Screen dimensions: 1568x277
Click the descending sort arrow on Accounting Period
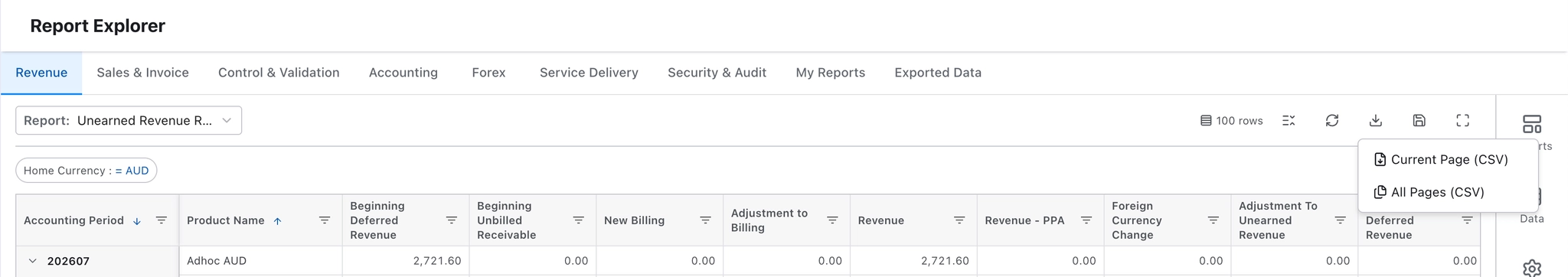click(137, 221)
